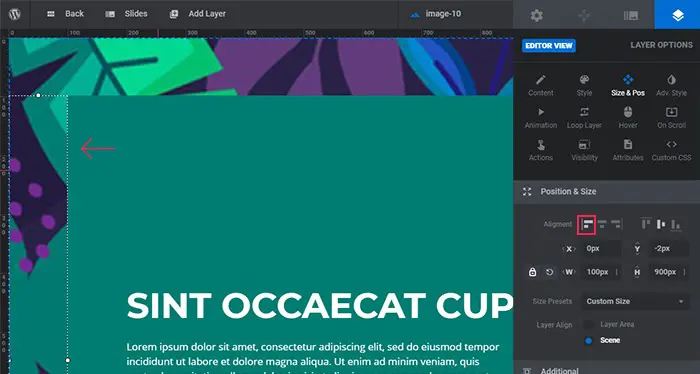The width and height of the screenshot is (700, 374).
Task: Open the Attributes section
Action: pos(628,150)
